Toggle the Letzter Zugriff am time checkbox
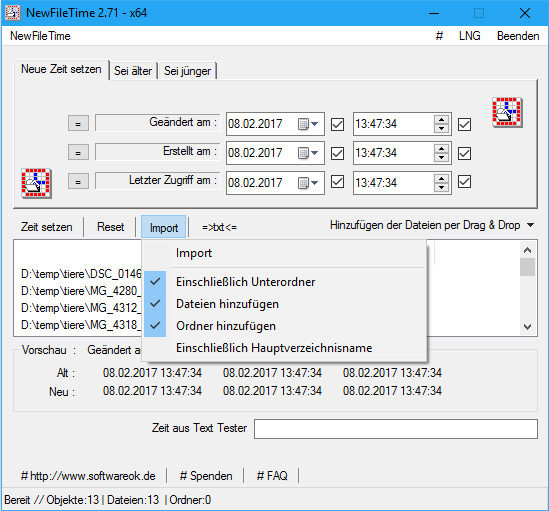This screenshot has width=549, height=511. [465, 182]
